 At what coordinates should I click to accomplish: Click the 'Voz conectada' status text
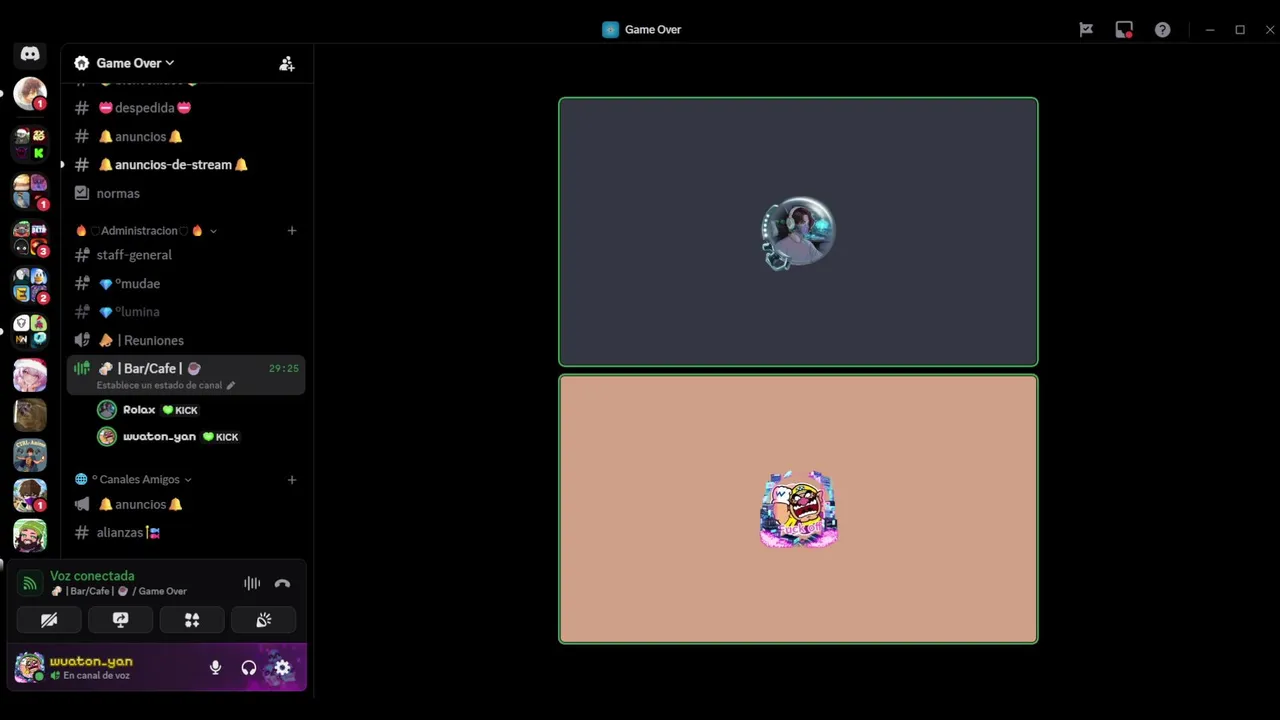[92, 576]
